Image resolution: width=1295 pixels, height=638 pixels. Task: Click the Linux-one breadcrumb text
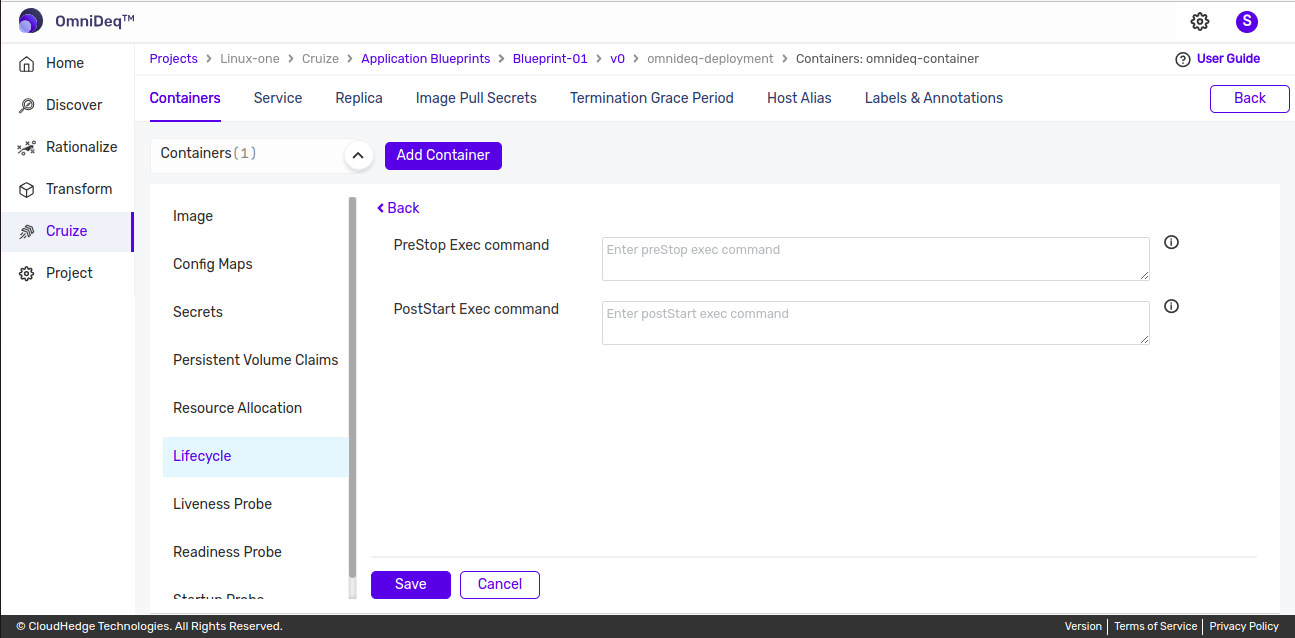250,59
